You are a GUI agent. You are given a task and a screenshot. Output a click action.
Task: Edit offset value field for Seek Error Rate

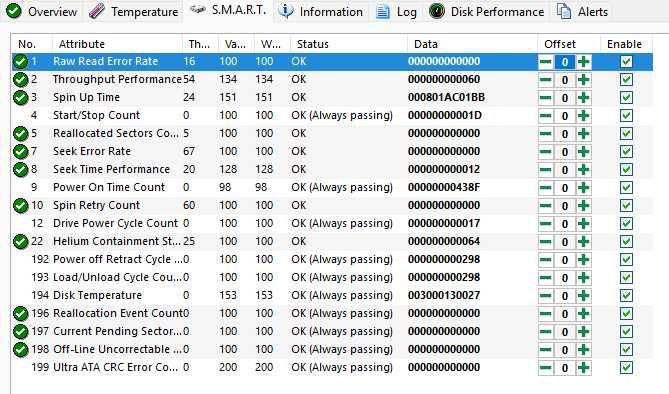pos(564,152)
